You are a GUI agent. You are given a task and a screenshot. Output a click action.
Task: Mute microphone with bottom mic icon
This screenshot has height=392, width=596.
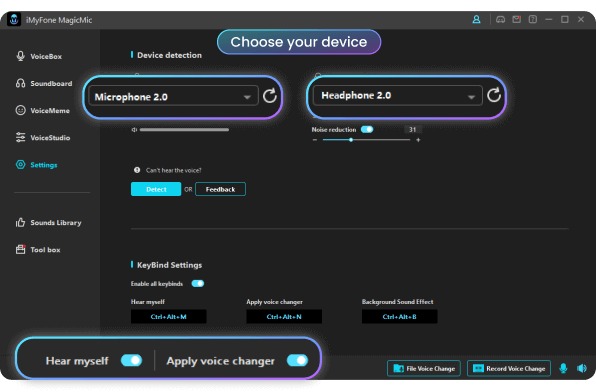pyautogui.click(x=563, y=368)
